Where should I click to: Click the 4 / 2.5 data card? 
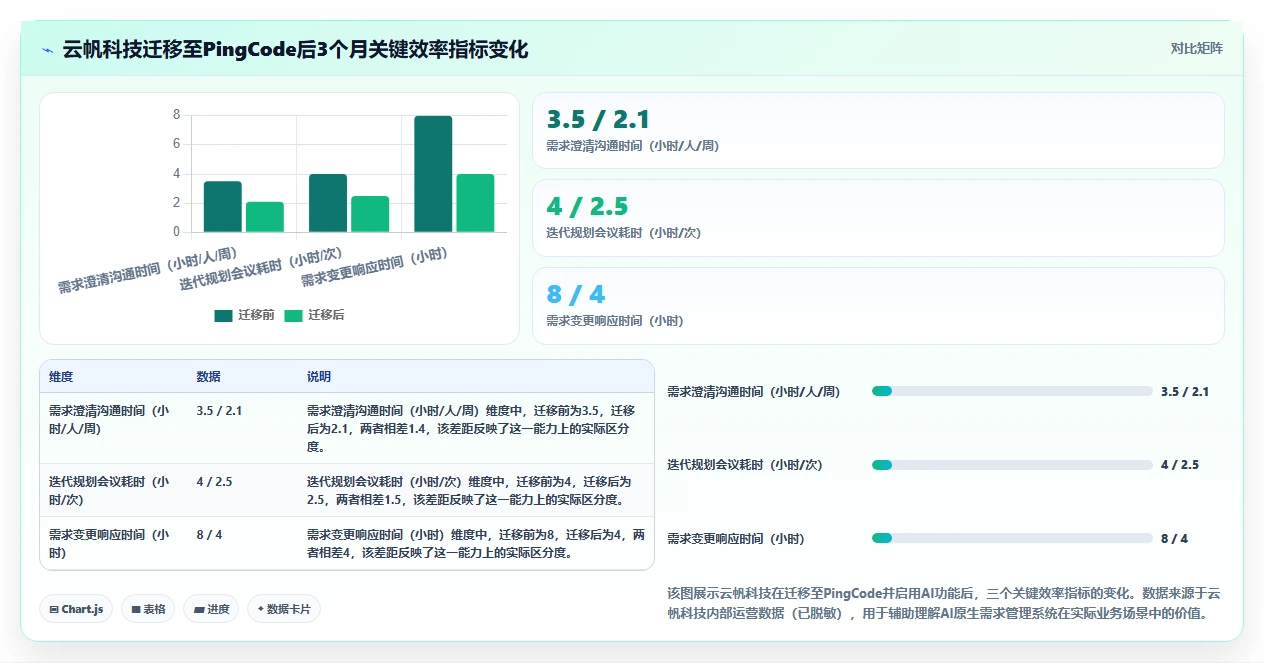coord(878,218)
